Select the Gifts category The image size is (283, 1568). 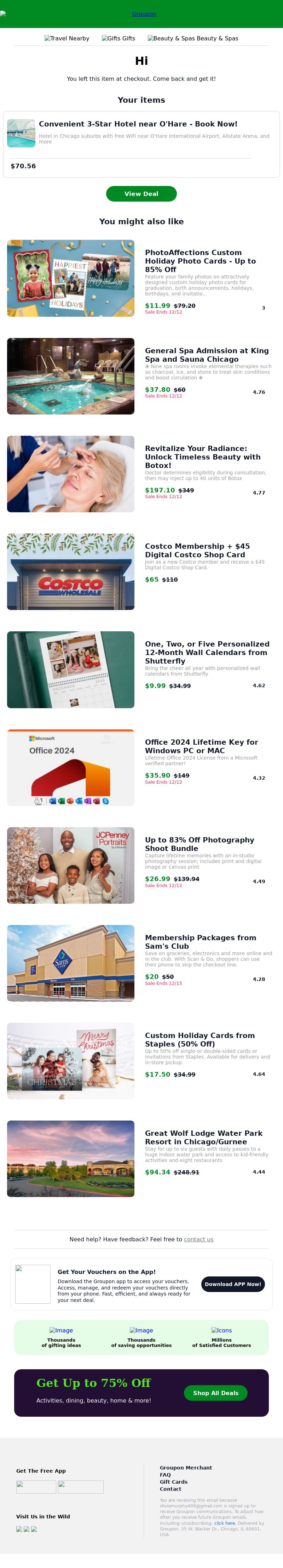pos(119,38)
